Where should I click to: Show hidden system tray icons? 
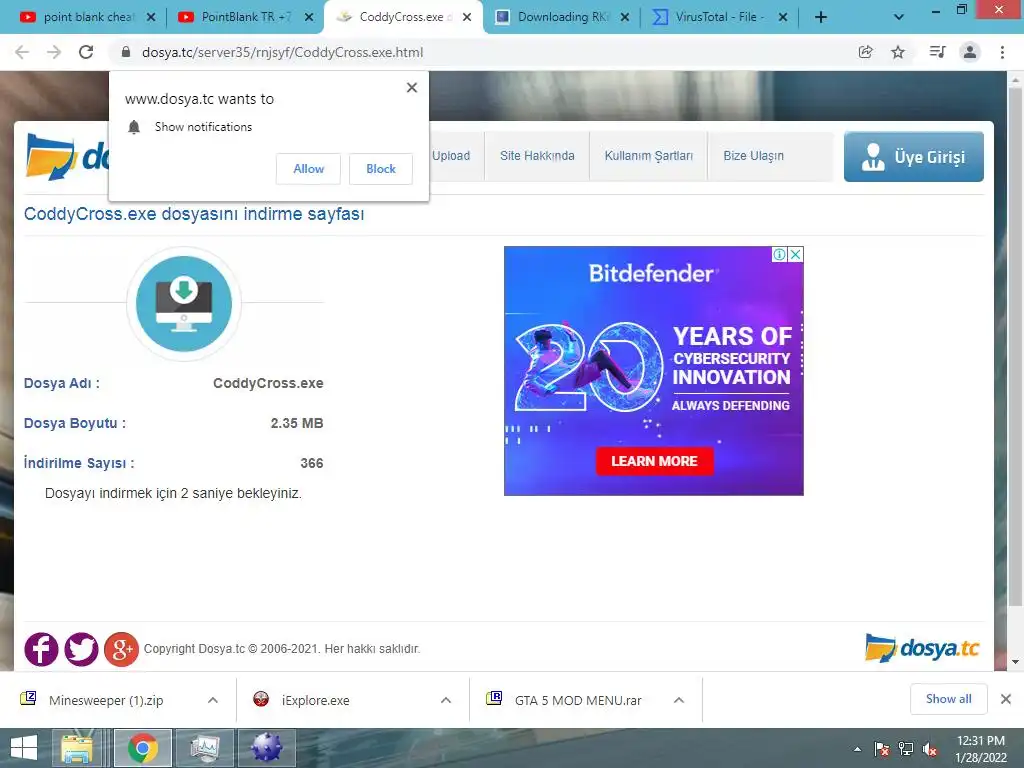tap(857, 749)
